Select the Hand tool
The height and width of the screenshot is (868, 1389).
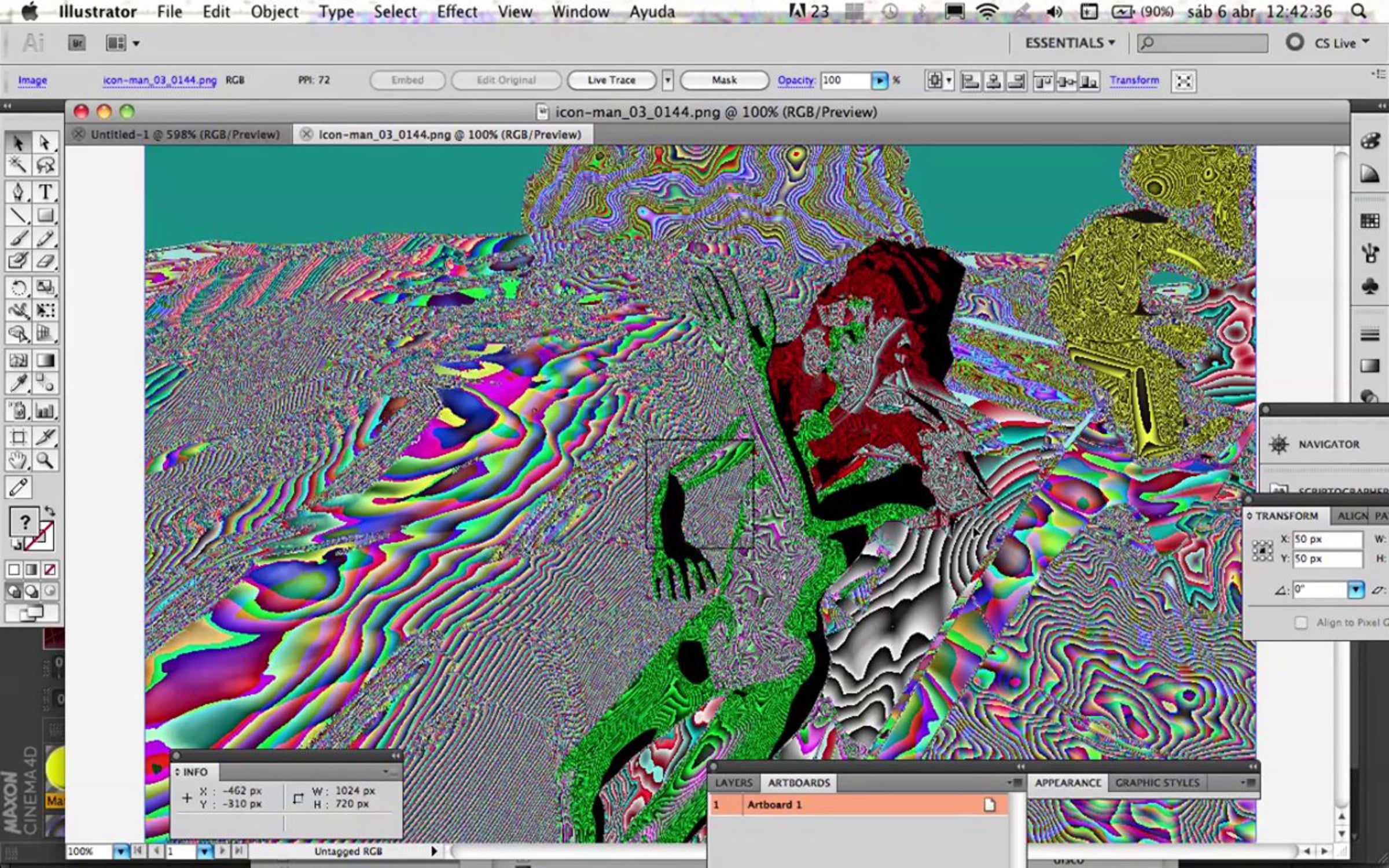(x=18, y=461)
